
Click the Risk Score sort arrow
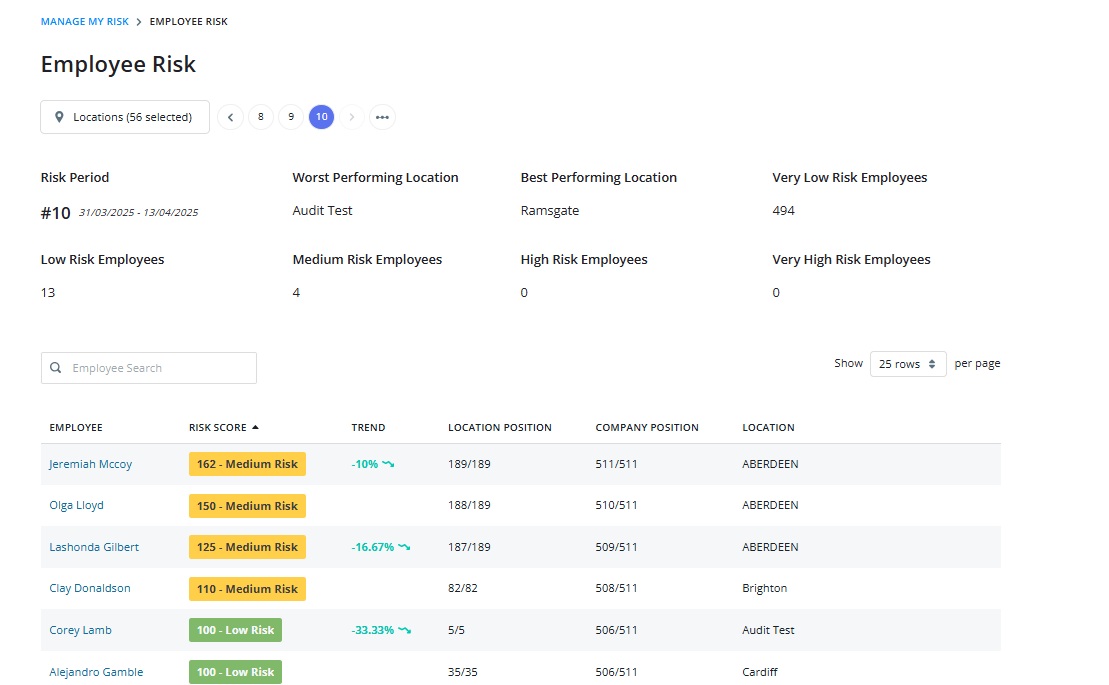[x=255, y=427]
